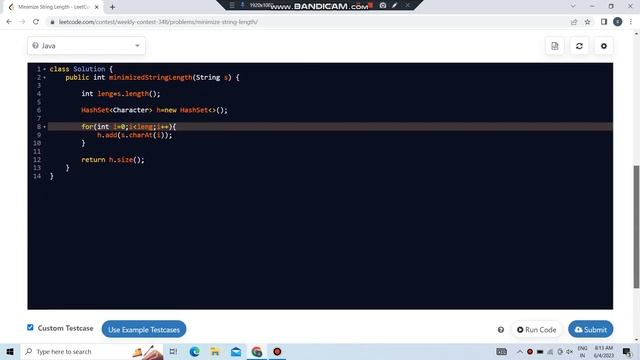Open the notification center icon
Image resolution: width=640 pixels, height=360 pixels.
click(627, 351)
